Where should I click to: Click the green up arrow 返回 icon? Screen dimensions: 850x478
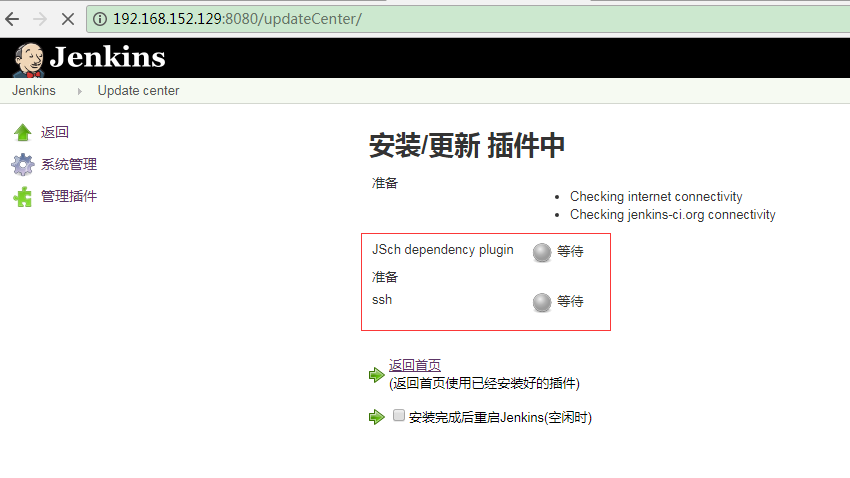click(x=23, y=132)
